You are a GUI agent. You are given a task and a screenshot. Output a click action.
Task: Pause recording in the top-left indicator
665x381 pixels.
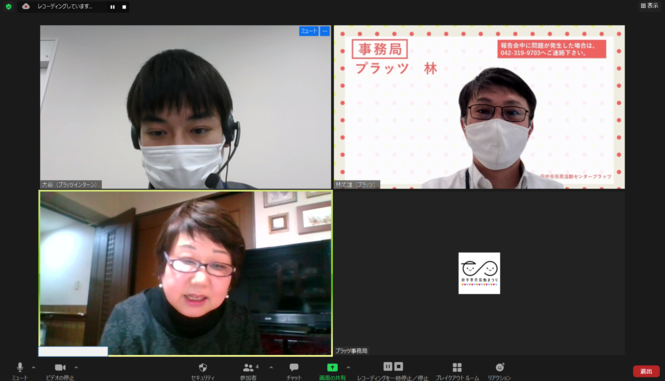pos(112,7)
